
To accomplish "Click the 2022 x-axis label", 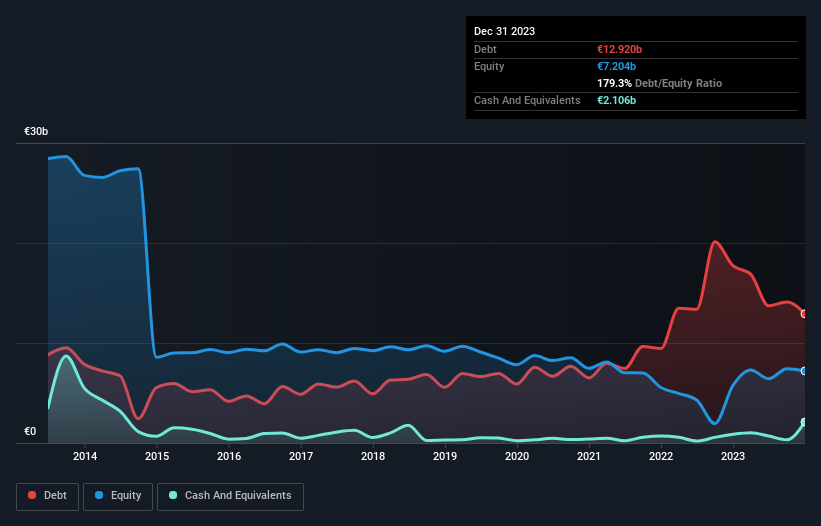I will tap(661, 456).
